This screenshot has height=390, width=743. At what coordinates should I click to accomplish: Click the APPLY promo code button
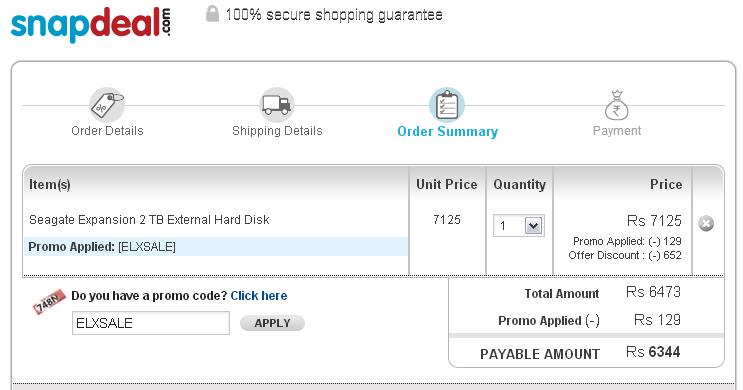click(x=272, y=323)
